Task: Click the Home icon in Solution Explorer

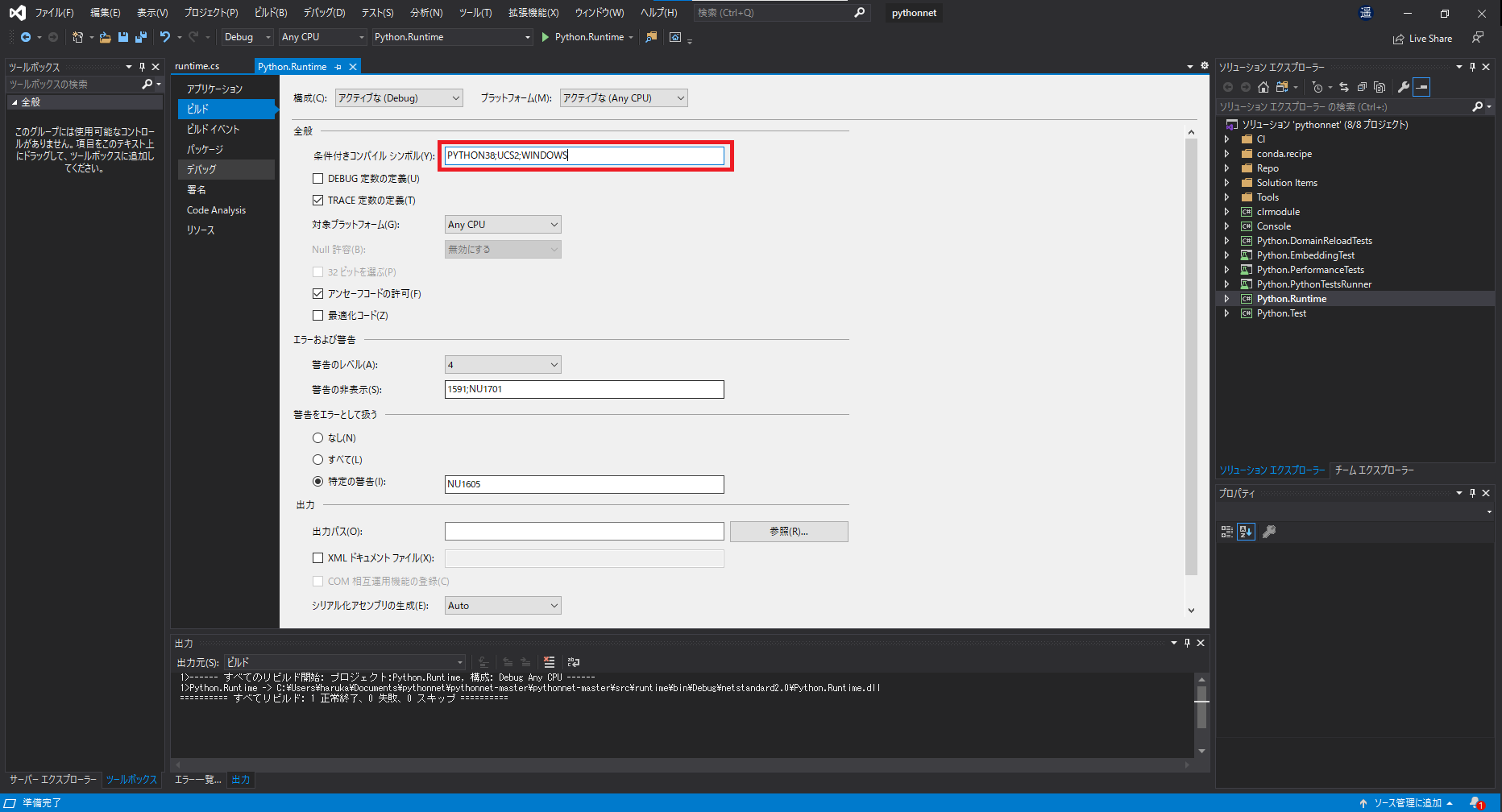Action: [1263, 87]
